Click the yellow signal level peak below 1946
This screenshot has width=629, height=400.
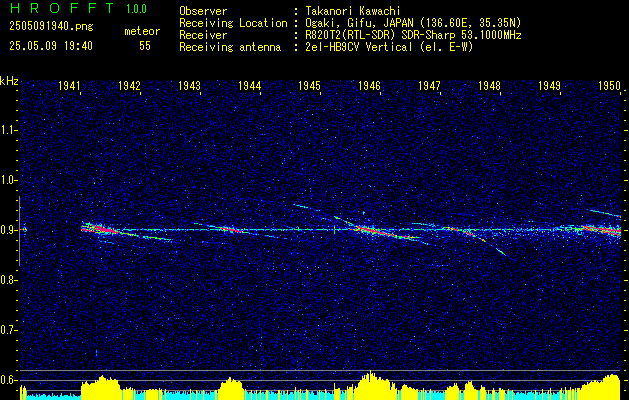click(x=371, y=385)
